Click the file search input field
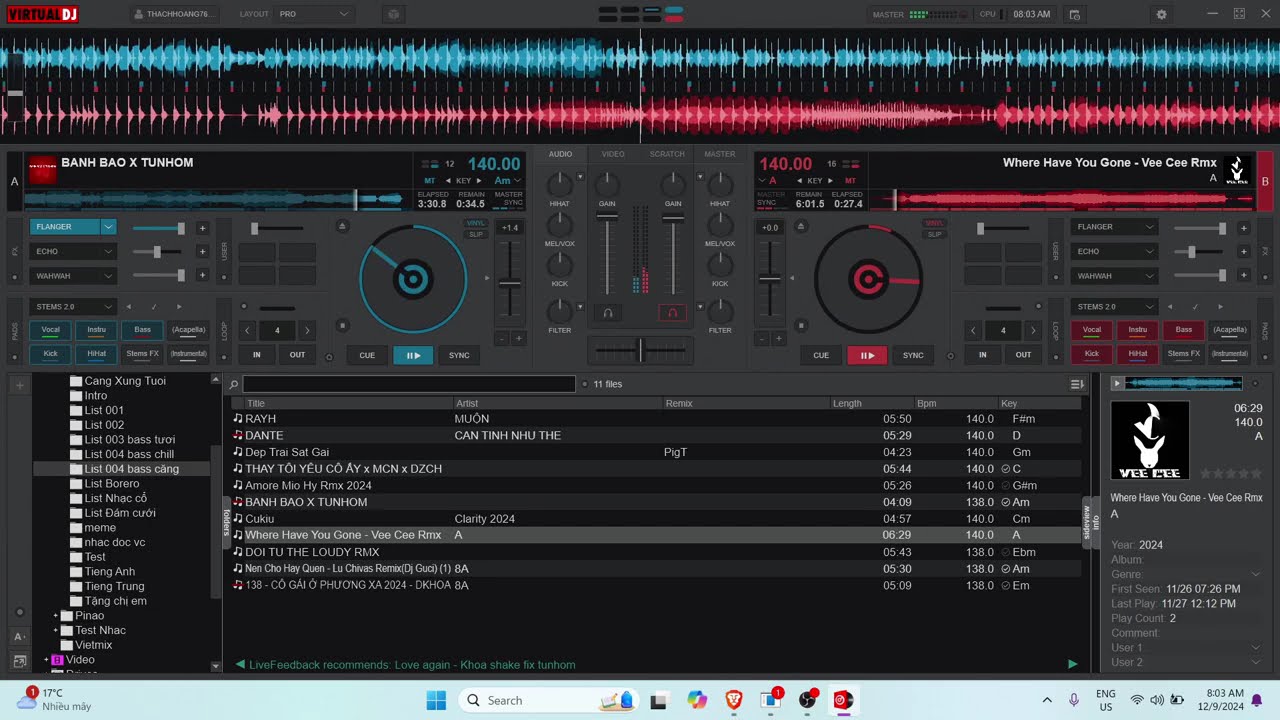 tap(409, 384)
